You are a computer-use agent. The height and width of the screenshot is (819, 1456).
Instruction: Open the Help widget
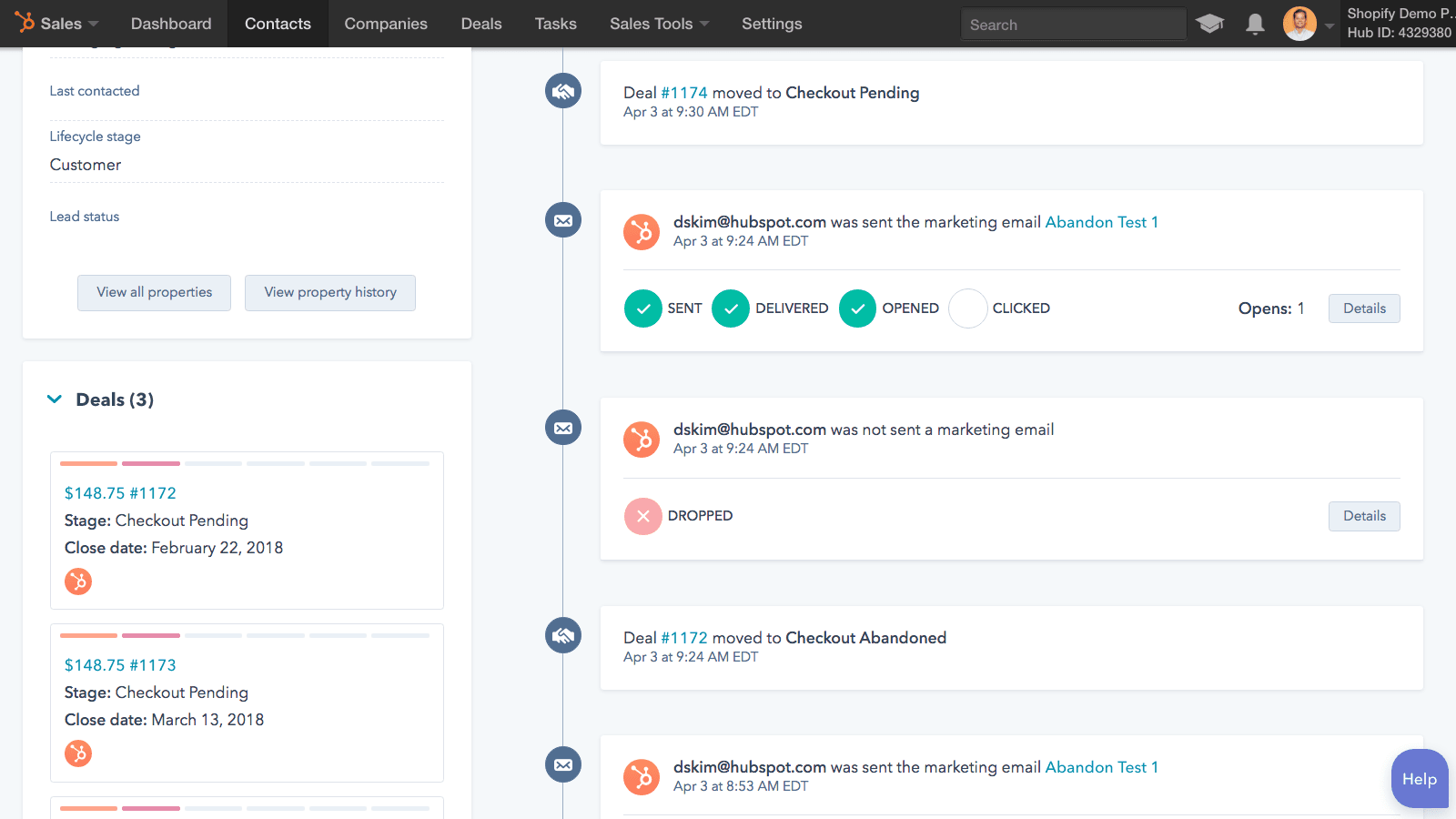1420,779
